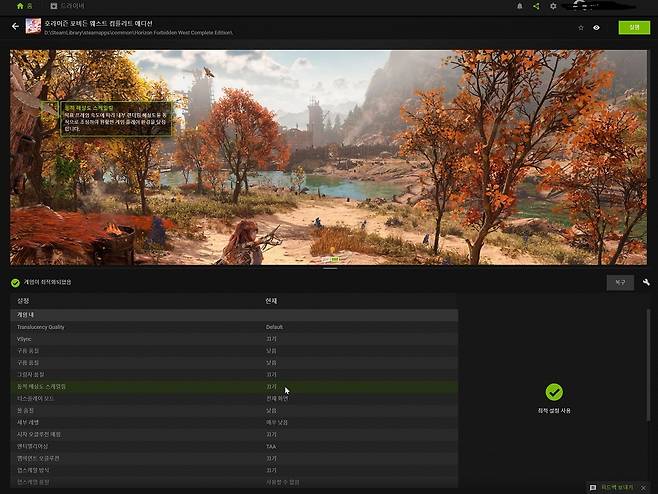The height and width of the screenshot is (494, 658).
Task: Select the highlighted 동적 해상도 스케일링 row
Action: pyautogui.click(x=234, y=387)
